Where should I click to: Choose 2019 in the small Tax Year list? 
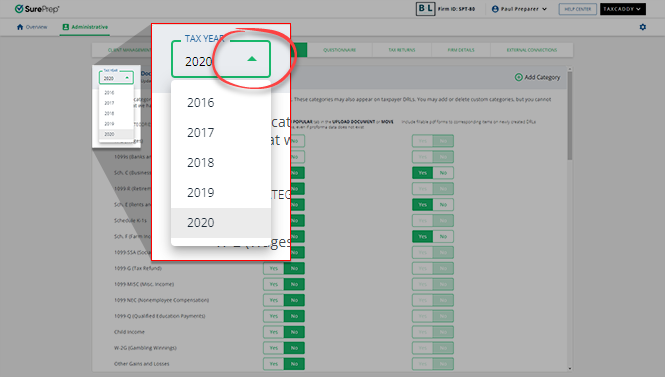(116, 124)
